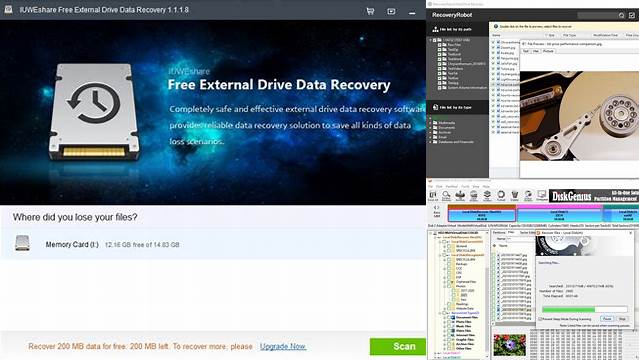Switch to Picture tab in RecoveryRobot preview
This screenshot has height=360, width=639.
548,51
